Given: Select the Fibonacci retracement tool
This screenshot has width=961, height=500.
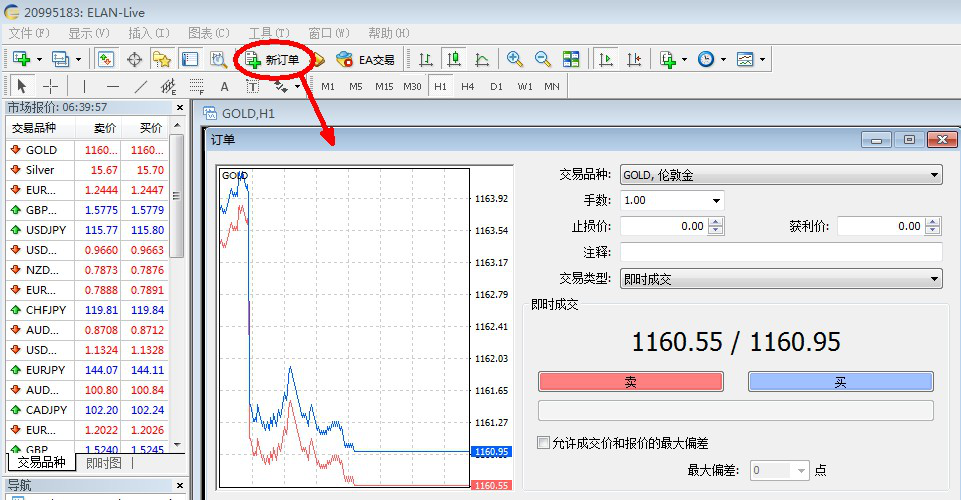Looking at the screenshot, I should pyautogui.click(x=197, y=86).
